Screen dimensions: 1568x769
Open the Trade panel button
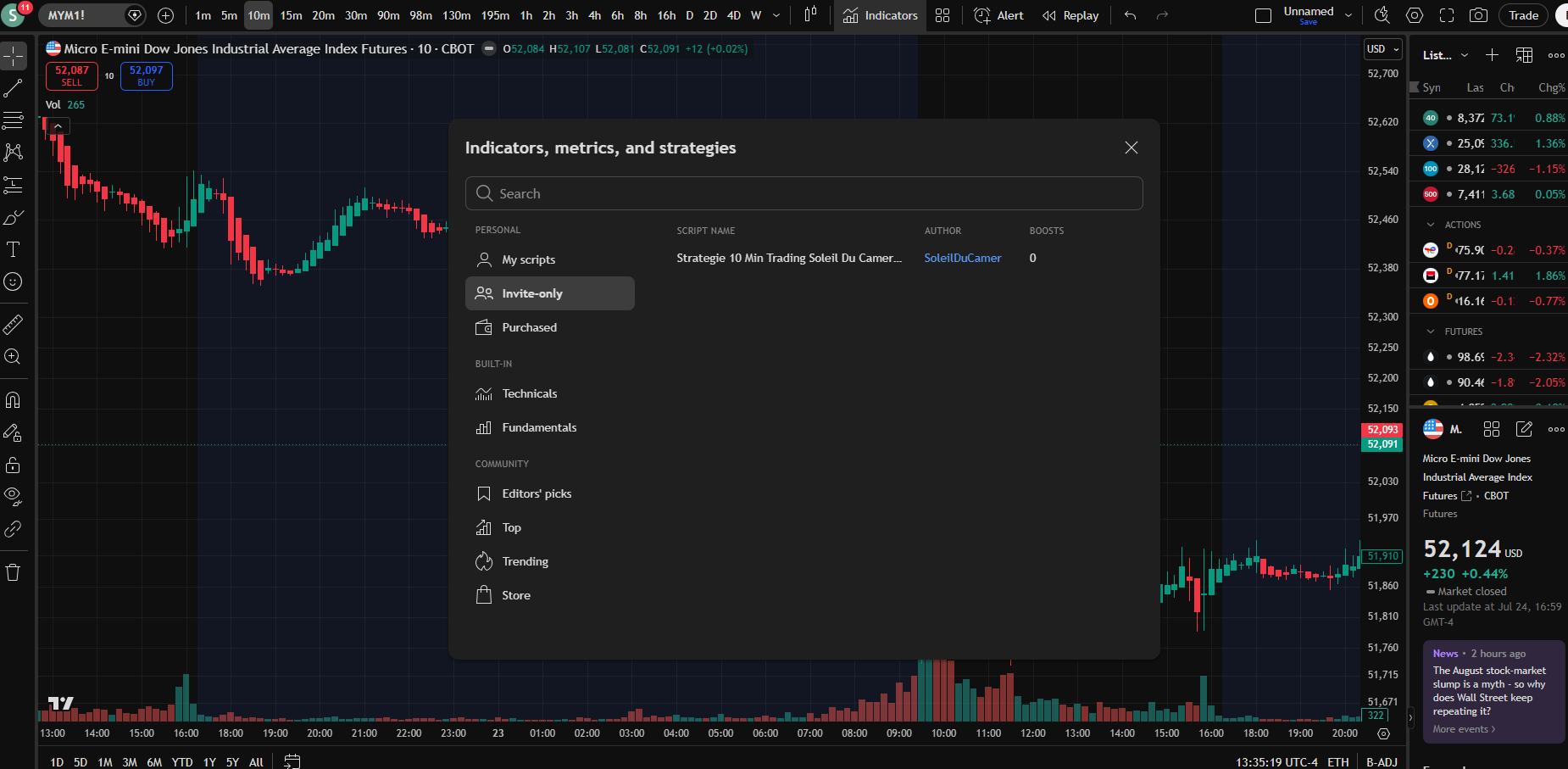tap(1523, 15)
